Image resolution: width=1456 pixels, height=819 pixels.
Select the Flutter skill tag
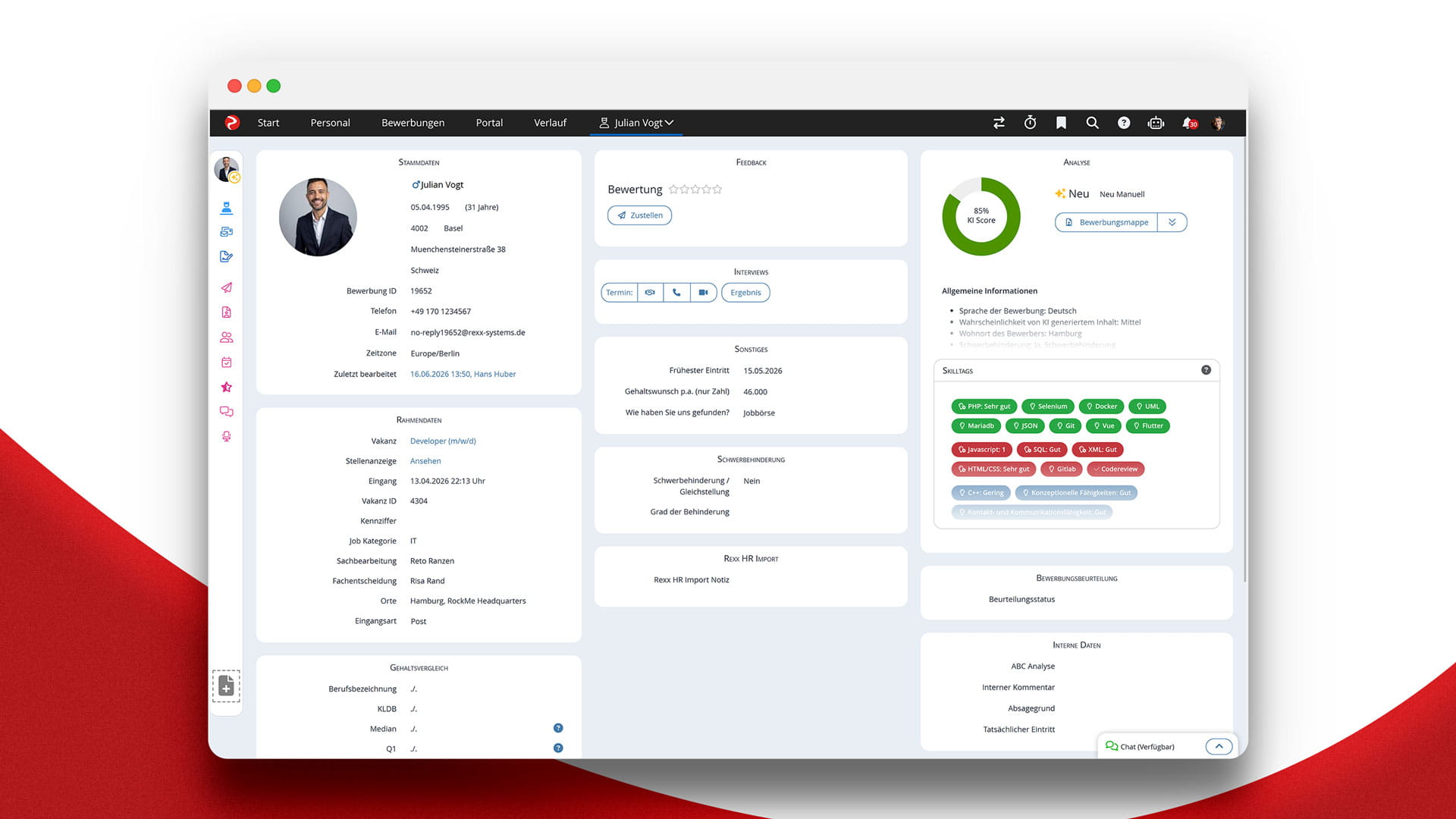coord(1148,426)
